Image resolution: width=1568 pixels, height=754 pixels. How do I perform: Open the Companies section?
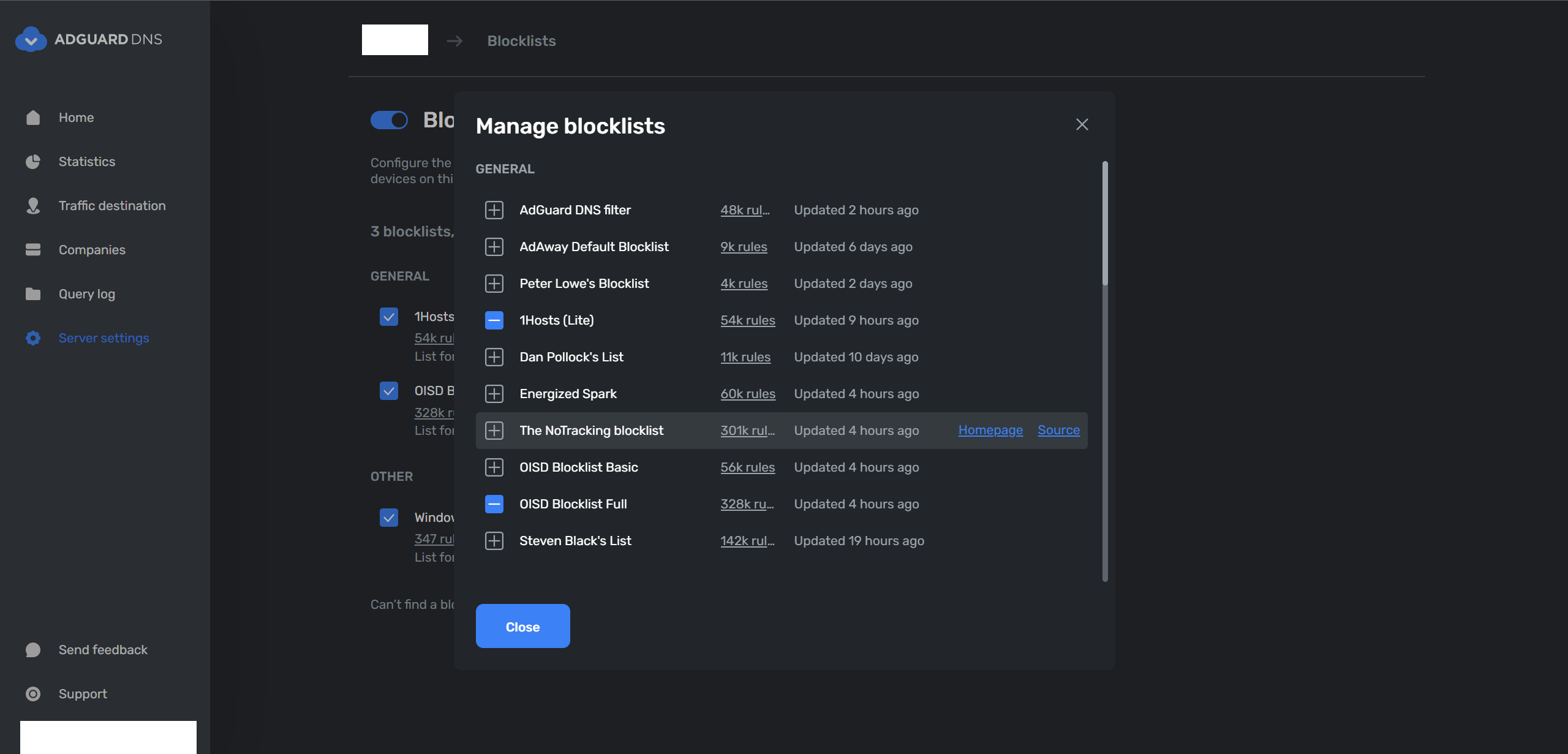point(91,249)
